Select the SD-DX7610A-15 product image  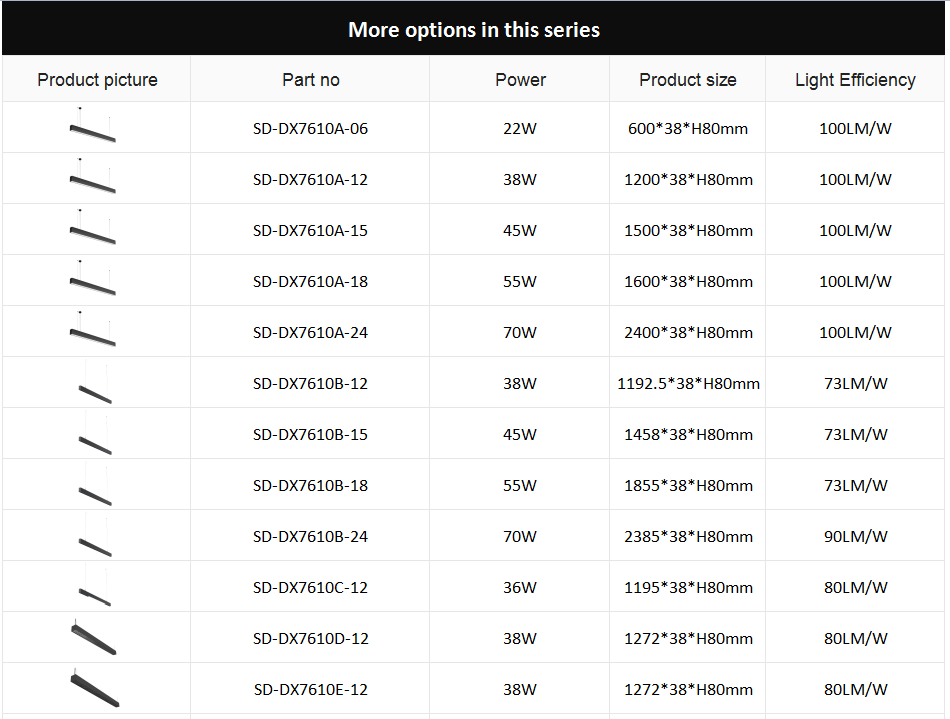pos(93,227)
